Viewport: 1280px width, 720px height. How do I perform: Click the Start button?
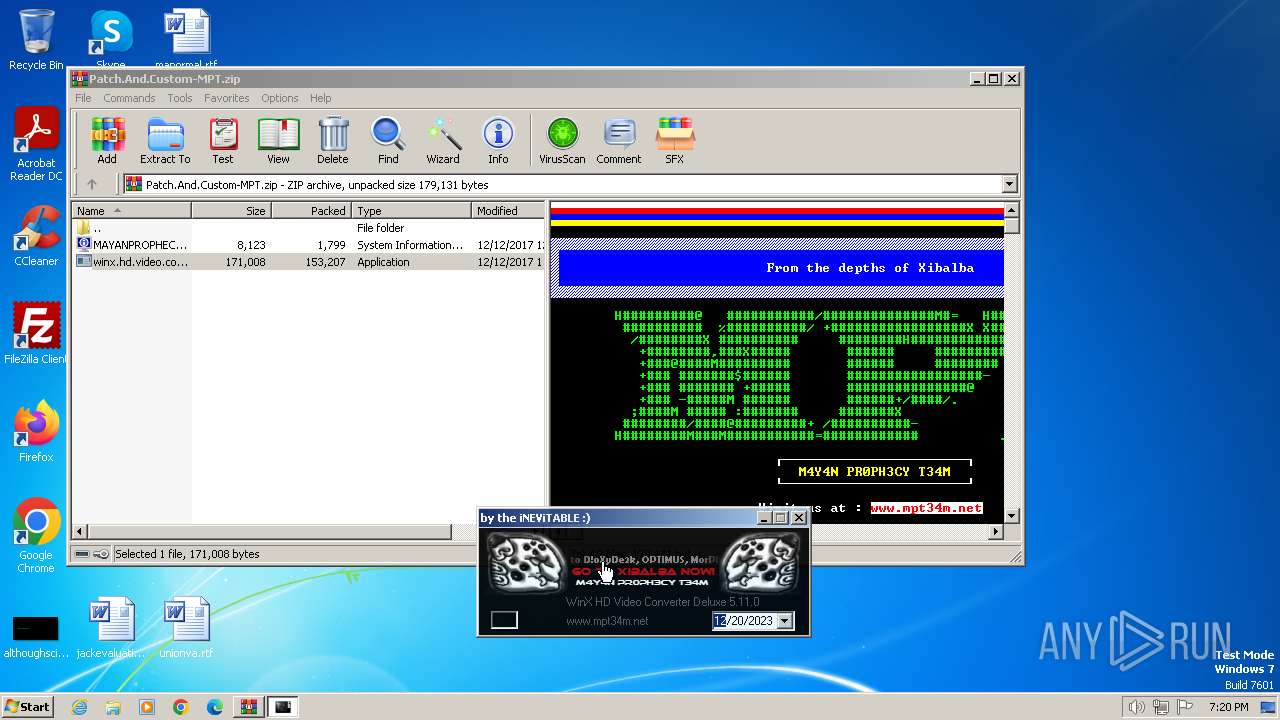28,707
